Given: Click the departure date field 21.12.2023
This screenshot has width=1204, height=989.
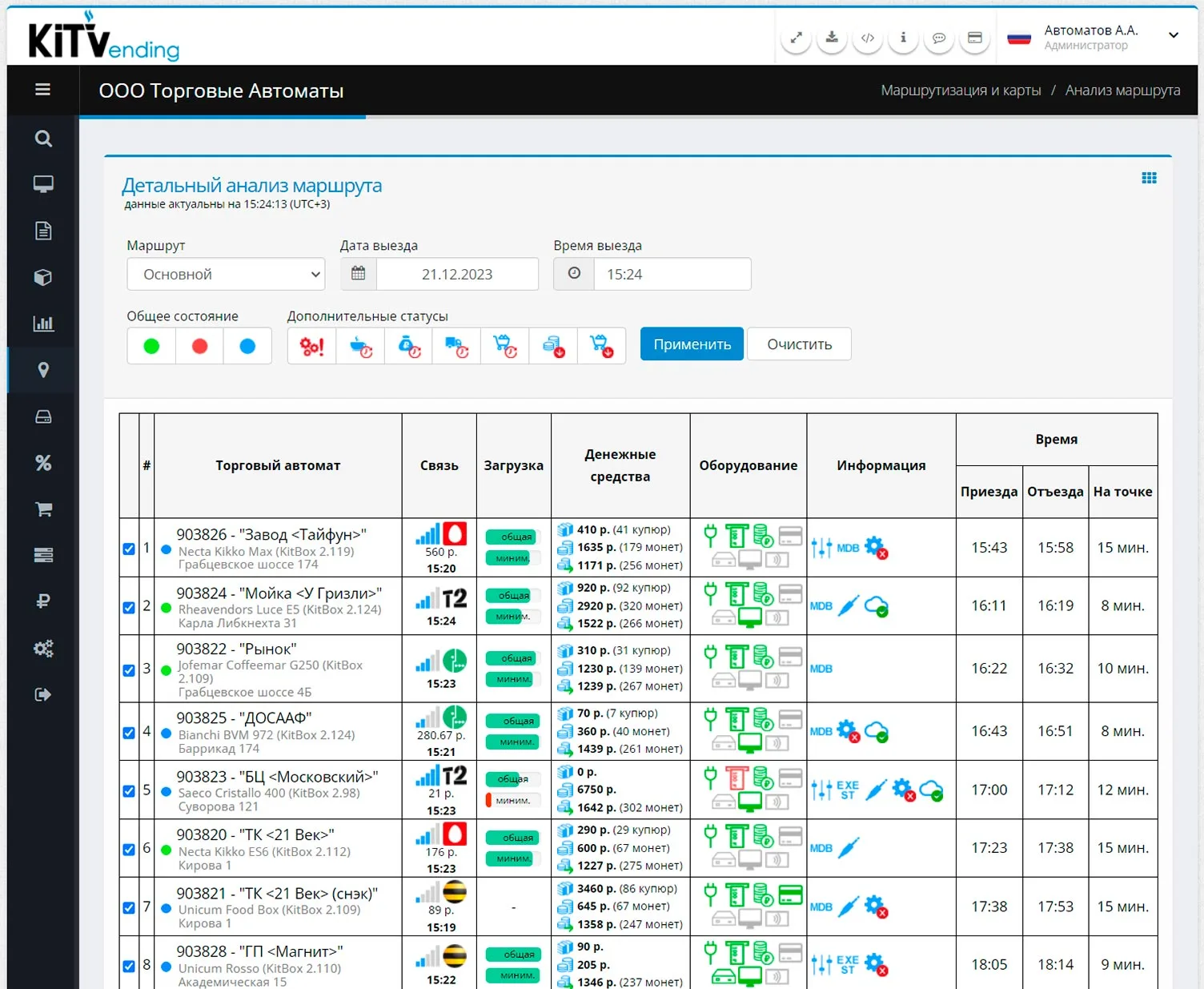Looking at the screenshot, I should click(x=457, y=274).
